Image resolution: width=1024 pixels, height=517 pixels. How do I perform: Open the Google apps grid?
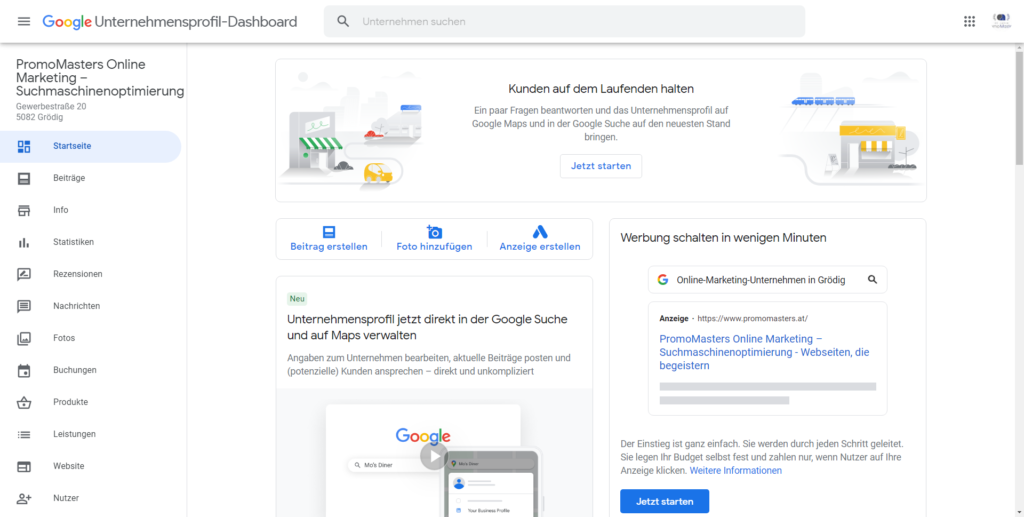tap(969, 21)
